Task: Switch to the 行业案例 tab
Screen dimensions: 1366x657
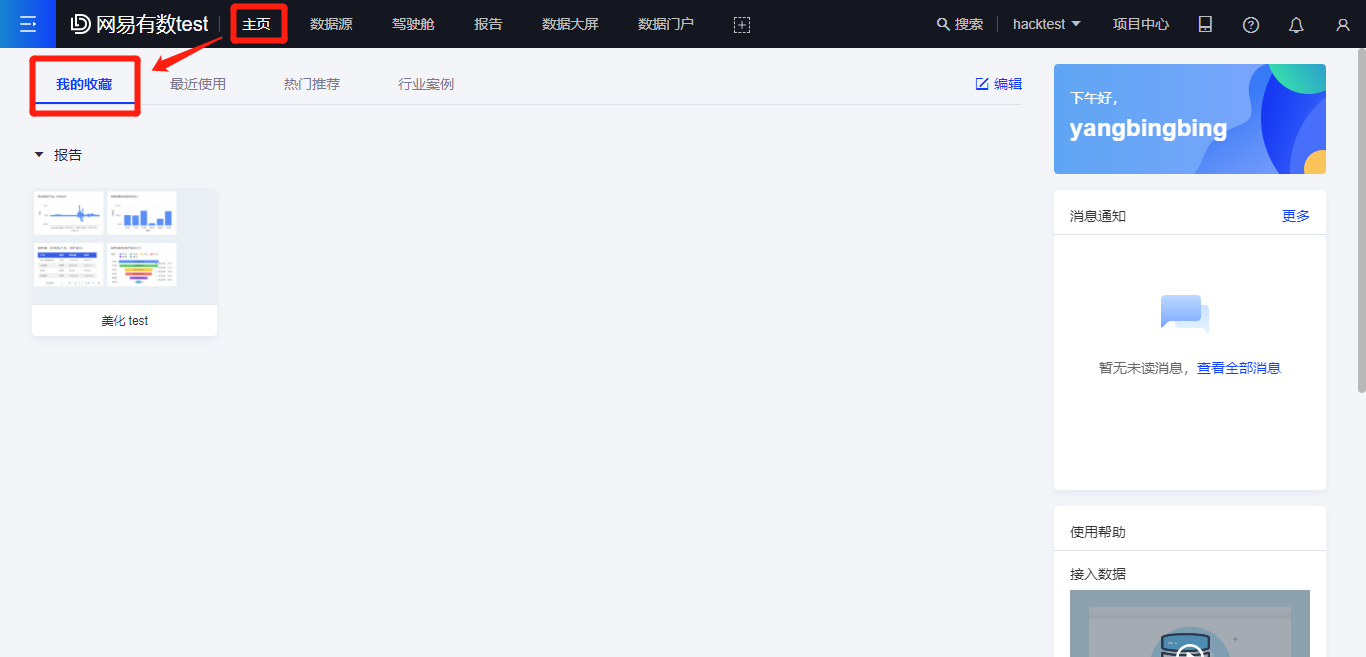Action: point(426,84)
